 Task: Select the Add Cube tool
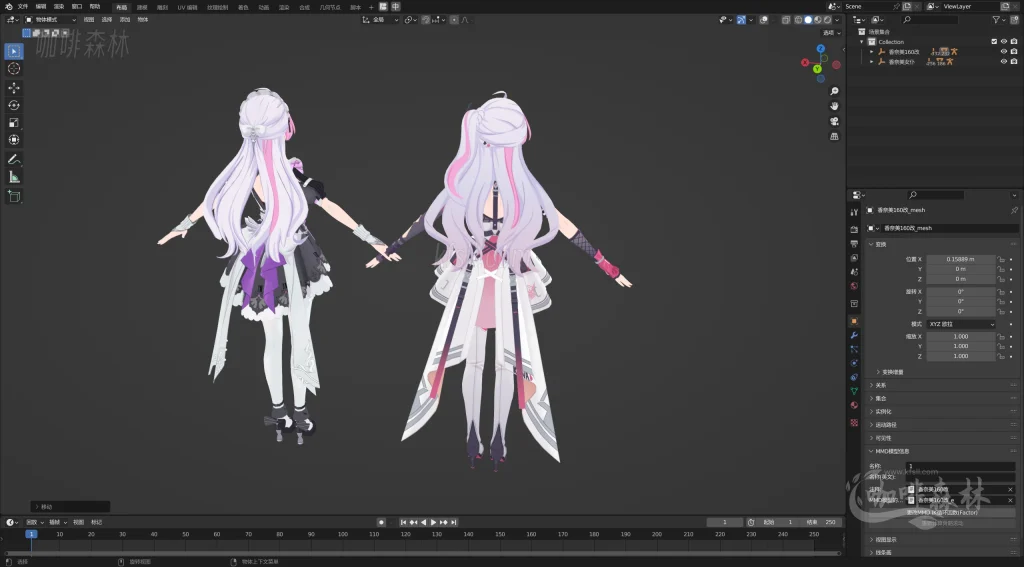14,196
